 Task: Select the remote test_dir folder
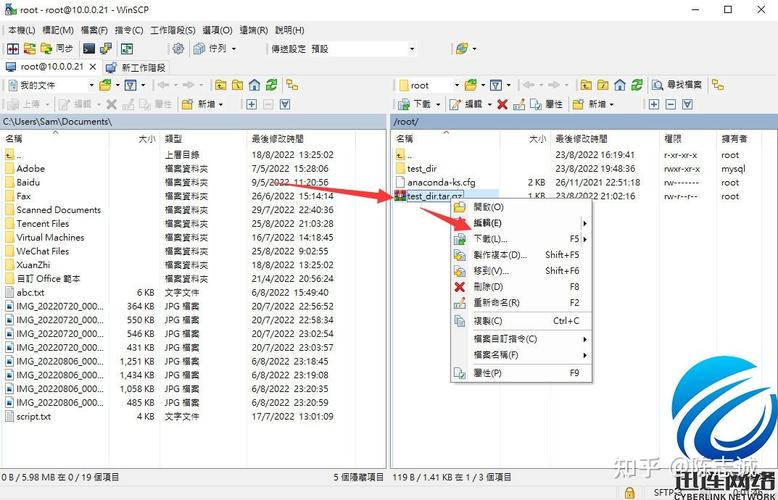click(422, 169)
